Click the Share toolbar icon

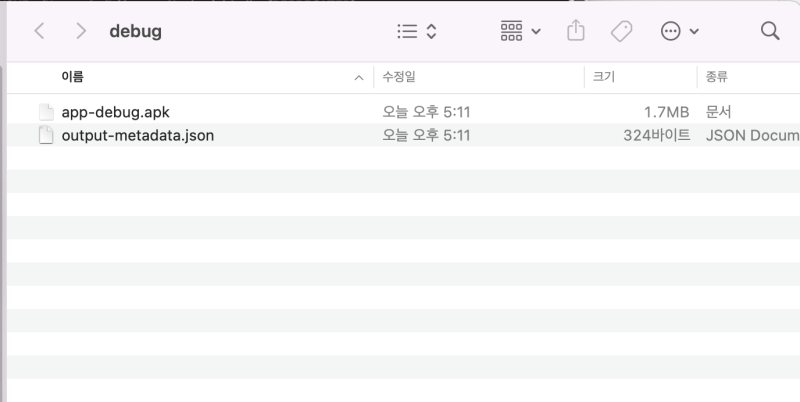tap(576, 30)
